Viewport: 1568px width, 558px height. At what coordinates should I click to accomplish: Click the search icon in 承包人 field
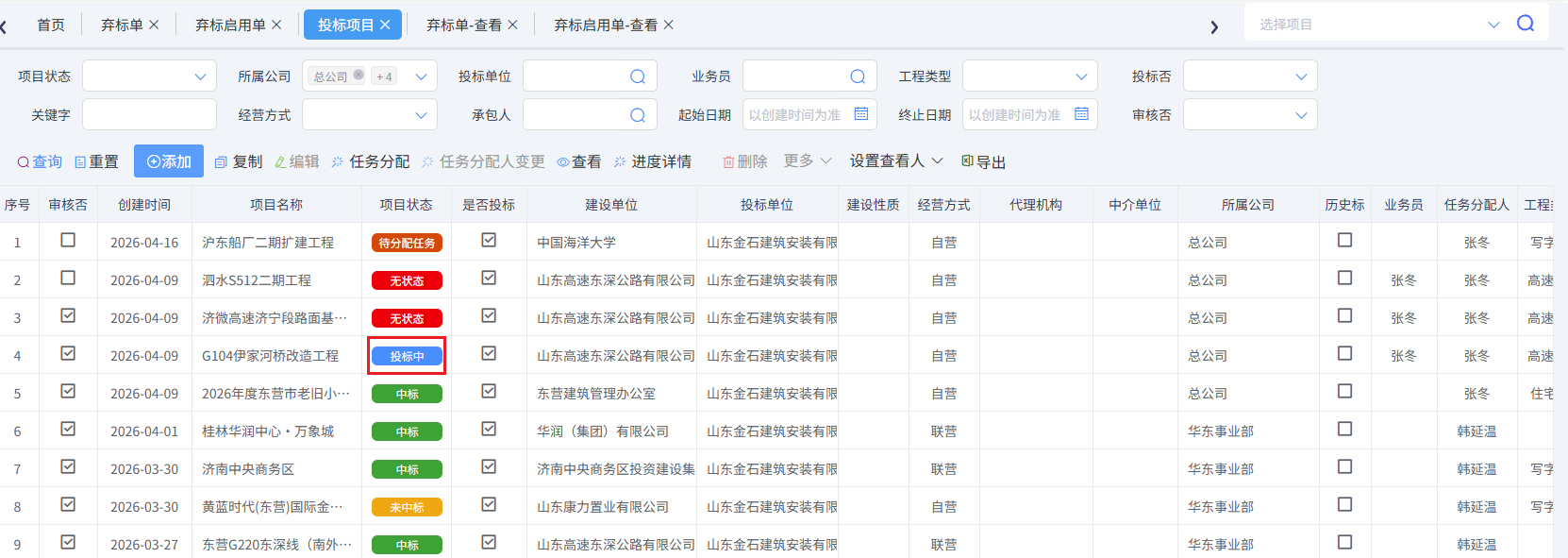click(x=638, y=115)
